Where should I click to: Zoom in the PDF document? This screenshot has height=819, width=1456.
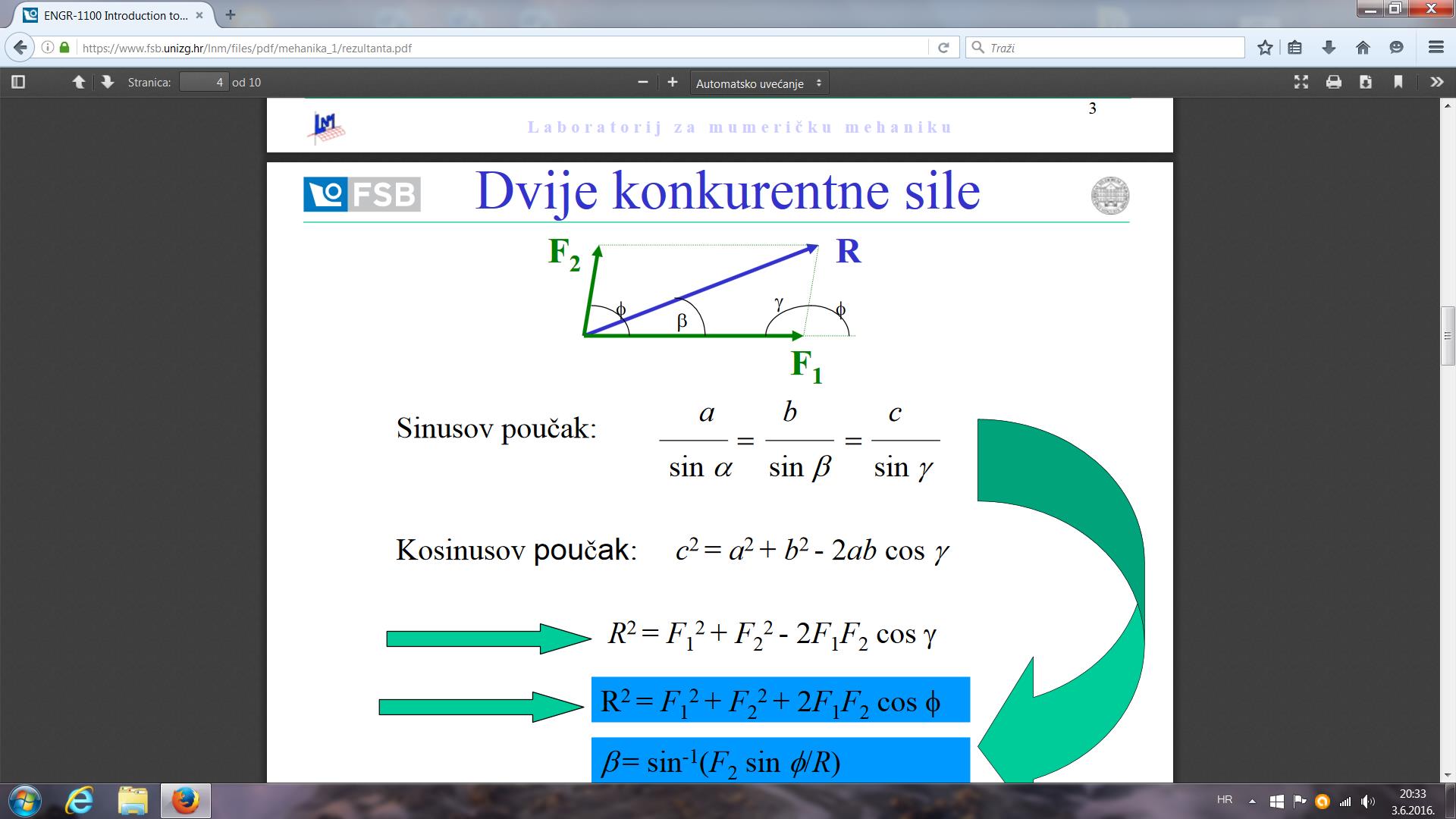coord(672,82)
